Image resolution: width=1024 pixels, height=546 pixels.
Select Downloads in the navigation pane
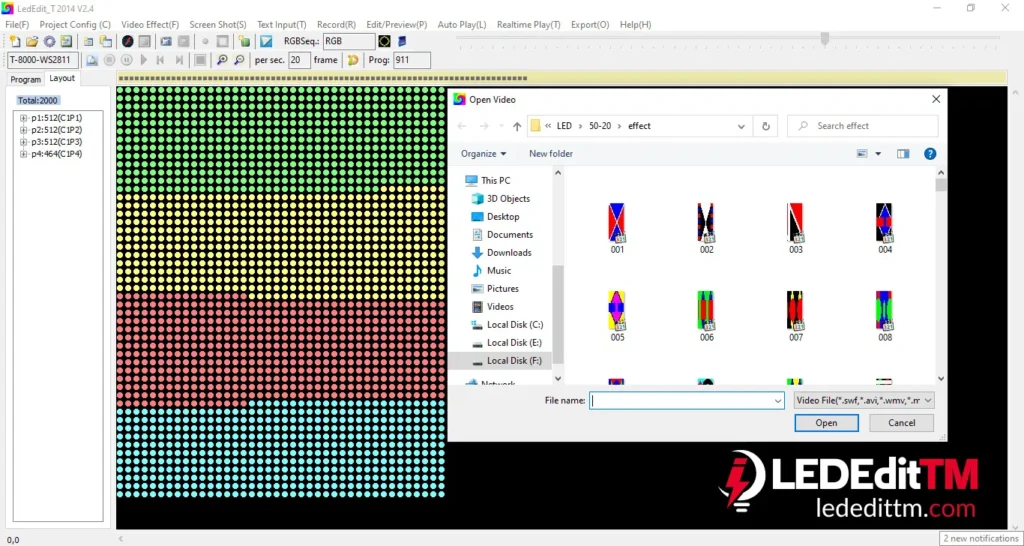pyautogui.click(x=508, y=253)
